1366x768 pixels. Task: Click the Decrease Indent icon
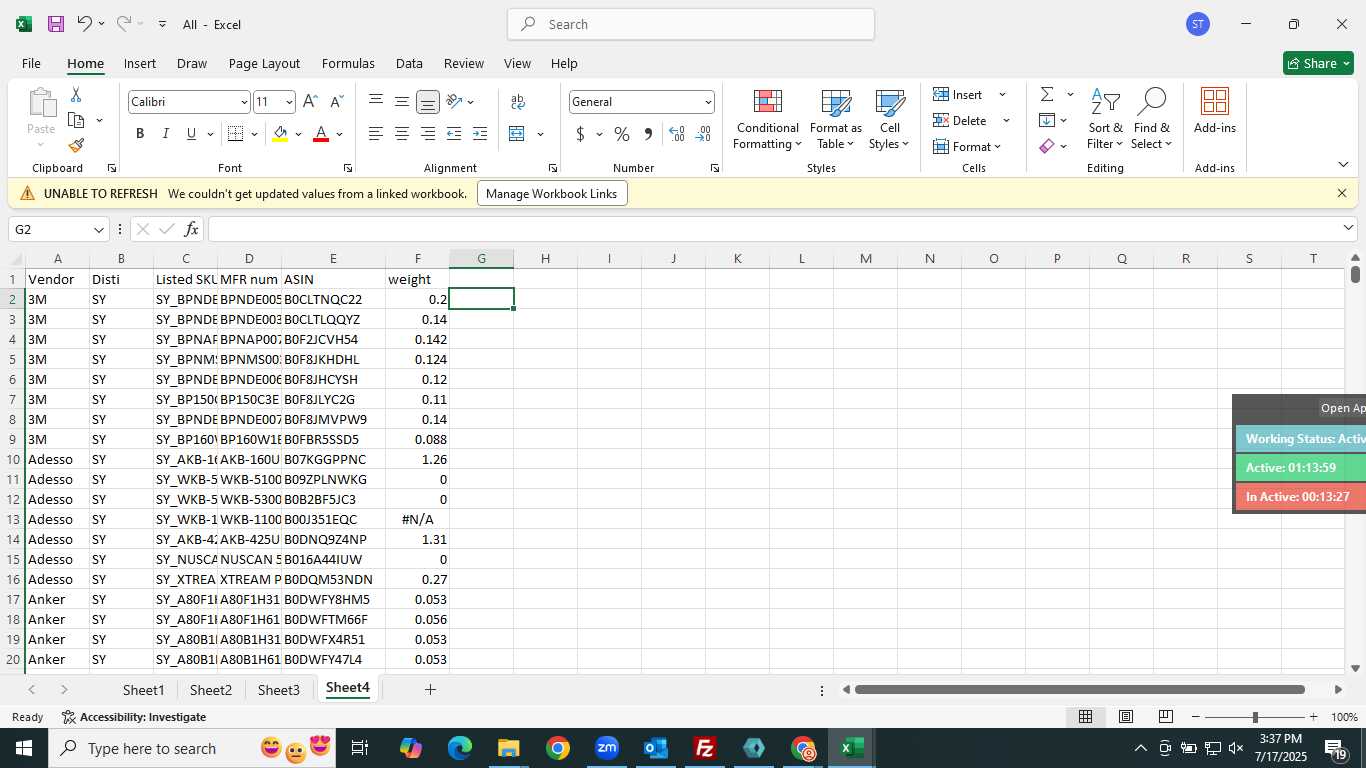click(454, 134)
